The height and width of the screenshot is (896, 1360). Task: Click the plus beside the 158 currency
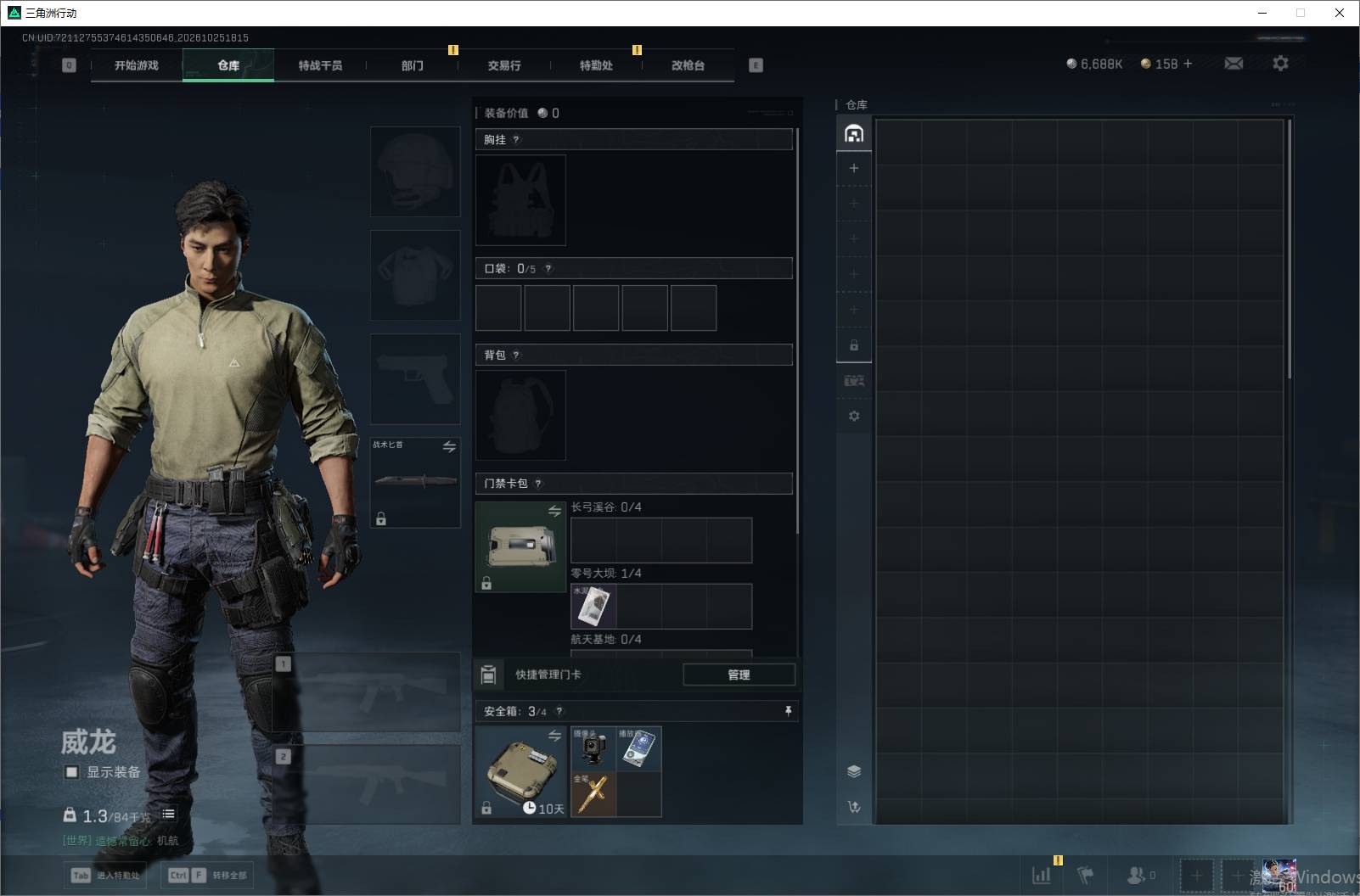click(1188, 64)
